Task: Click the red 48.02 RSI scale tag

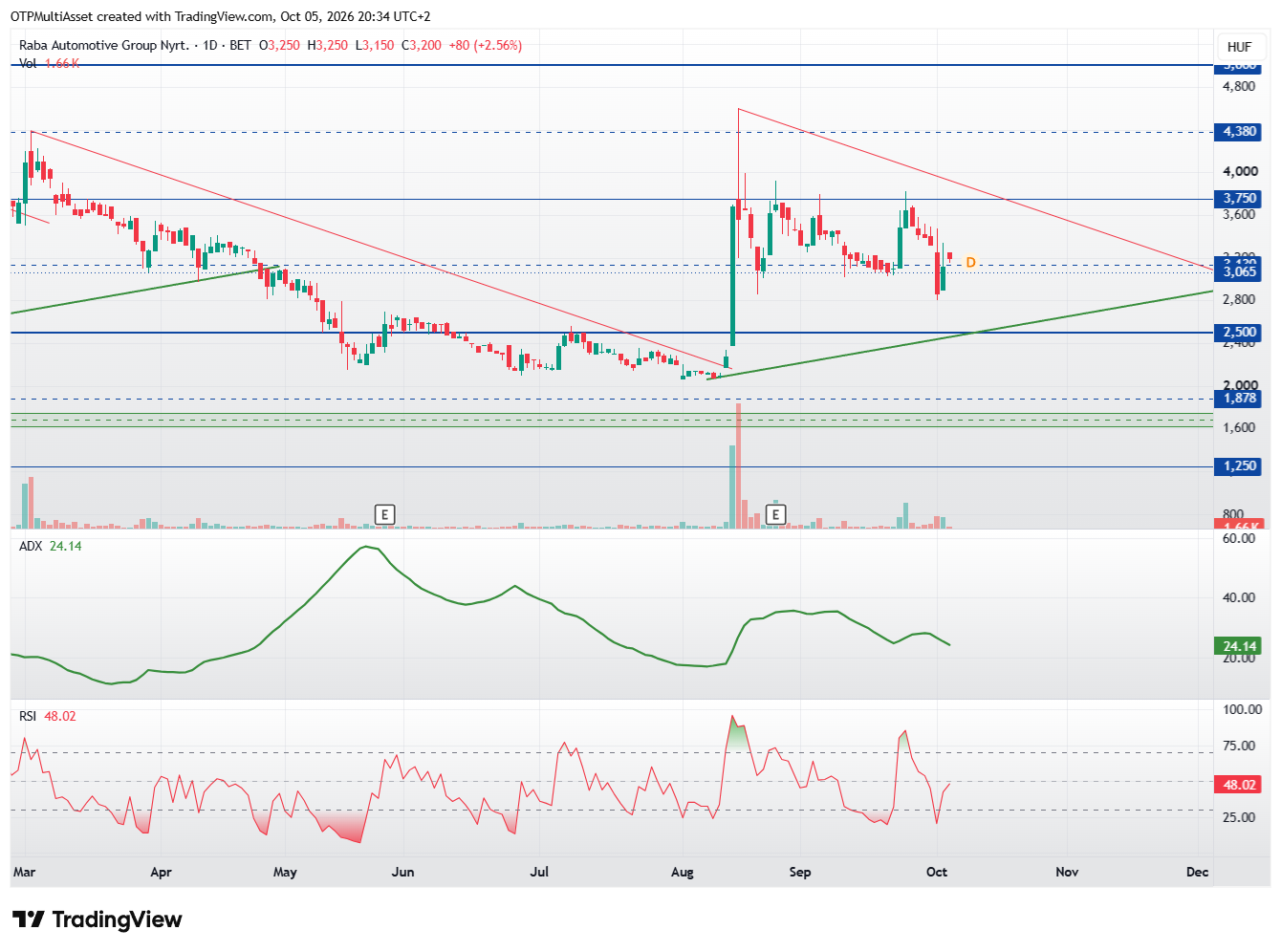Action: [1239, 785]
